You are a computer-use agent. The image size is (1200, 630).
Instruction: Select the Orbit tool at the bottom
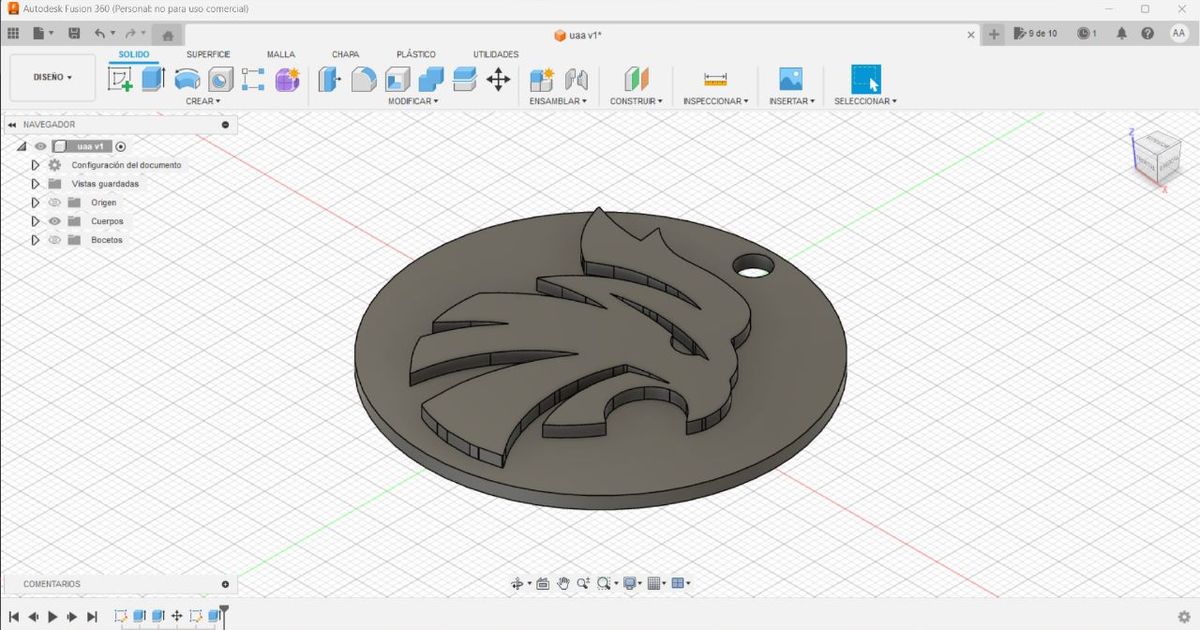[x=518, y=583]
